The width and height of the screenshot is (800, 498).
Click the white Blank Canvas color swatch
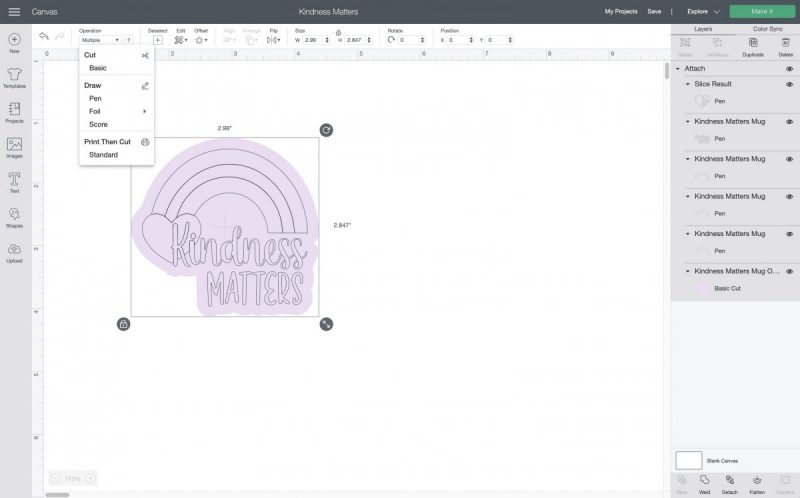(689, 460)
